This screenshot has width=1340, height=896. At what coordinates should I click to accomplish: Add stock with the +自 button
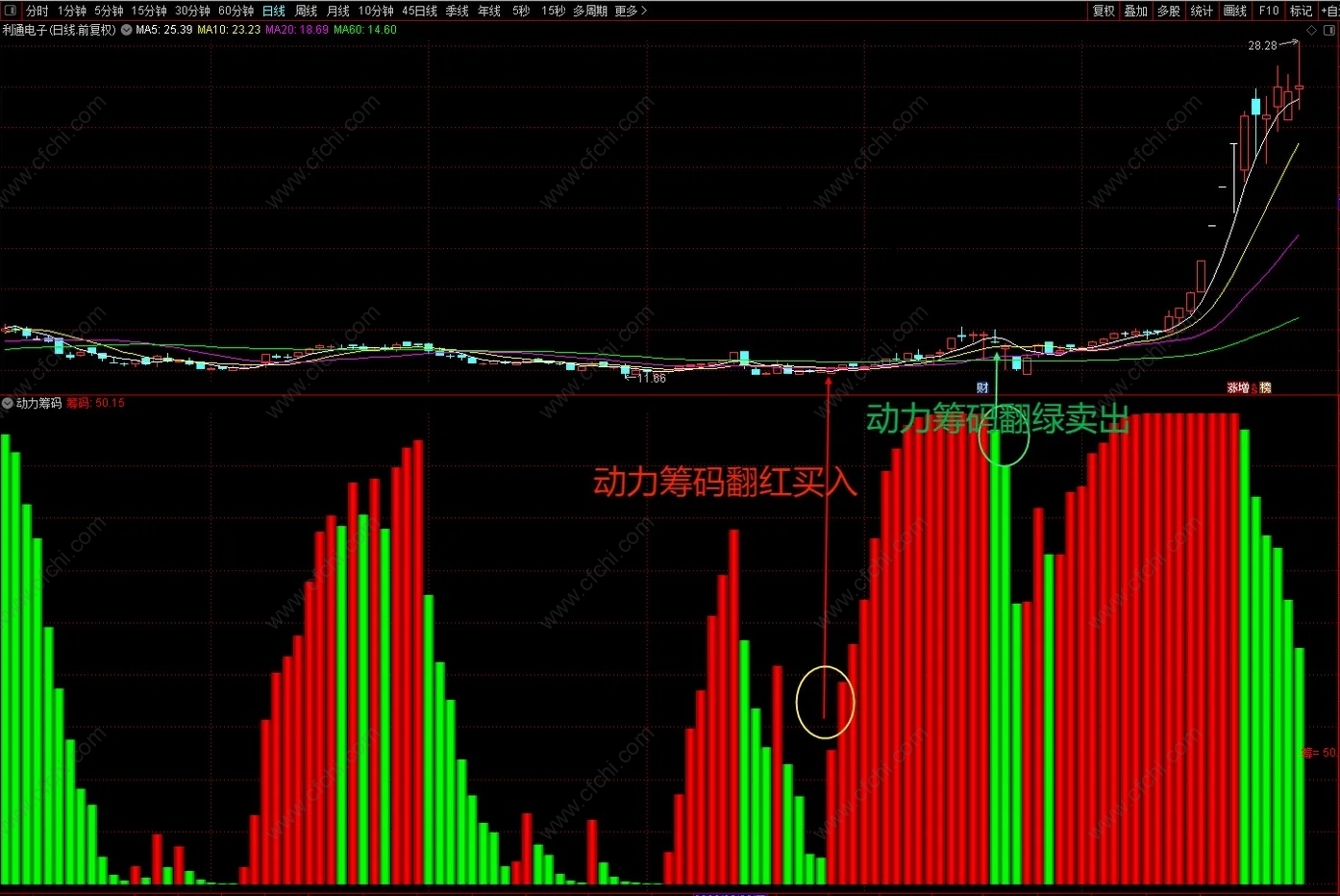coord(1330,11)
